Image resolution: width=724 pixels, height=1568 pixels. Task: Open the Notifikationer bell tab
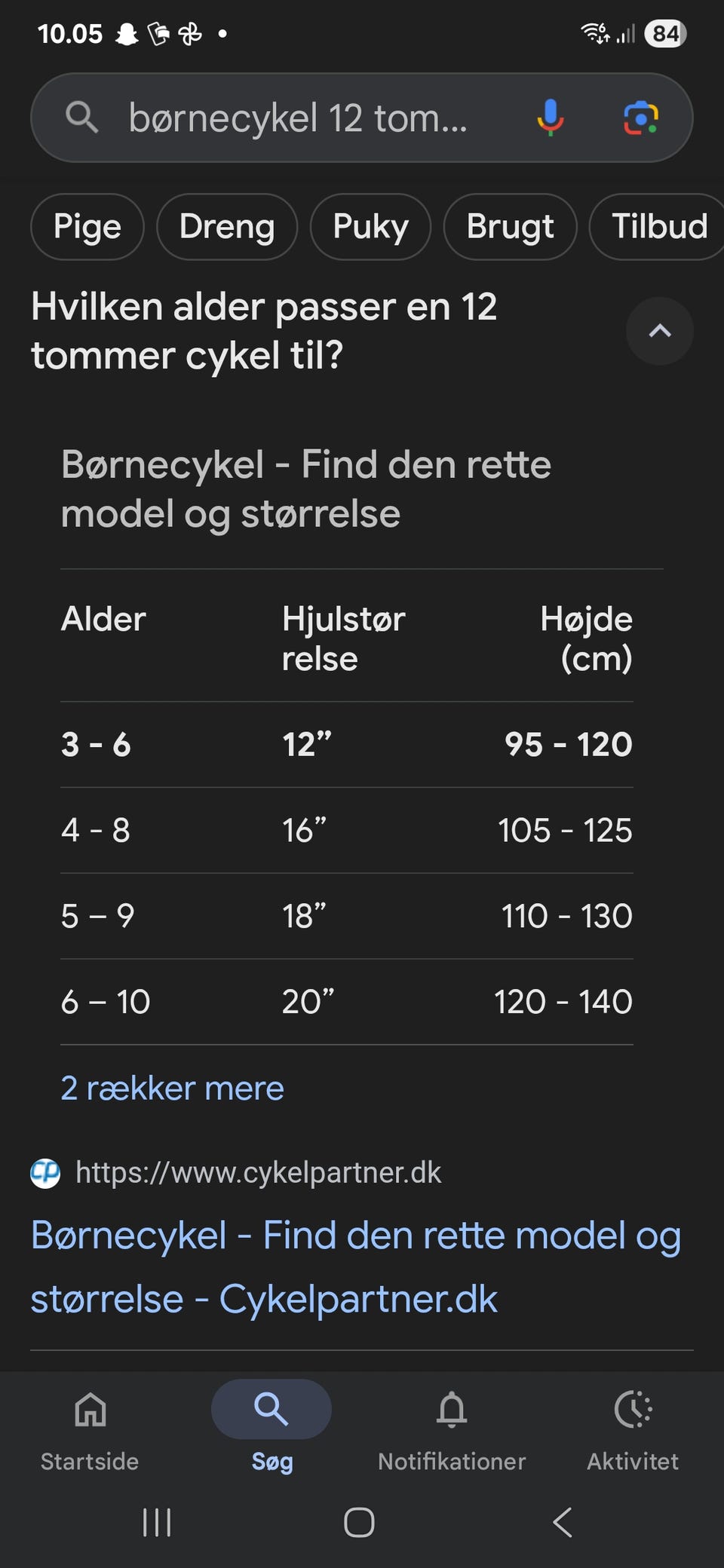(x=452, y=1425)
